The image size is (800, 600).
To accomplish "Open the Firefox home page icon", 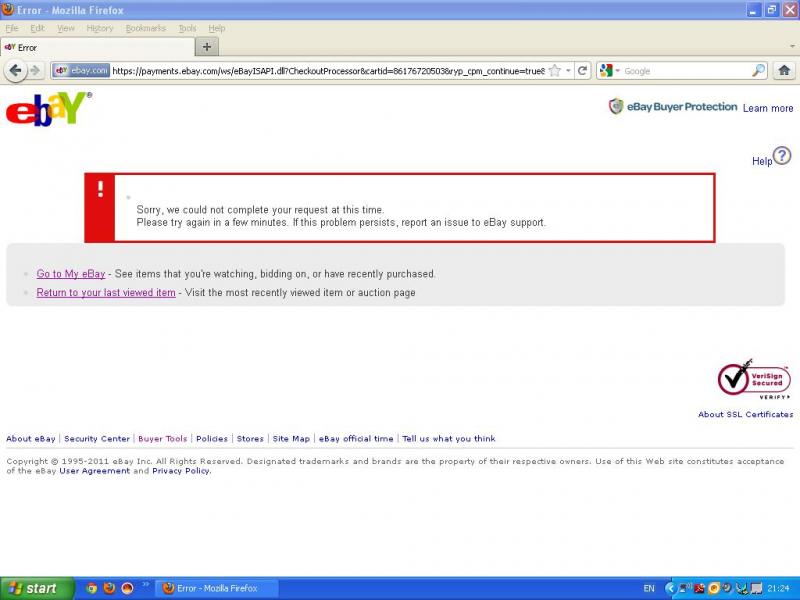I will [x=784, y=70].
